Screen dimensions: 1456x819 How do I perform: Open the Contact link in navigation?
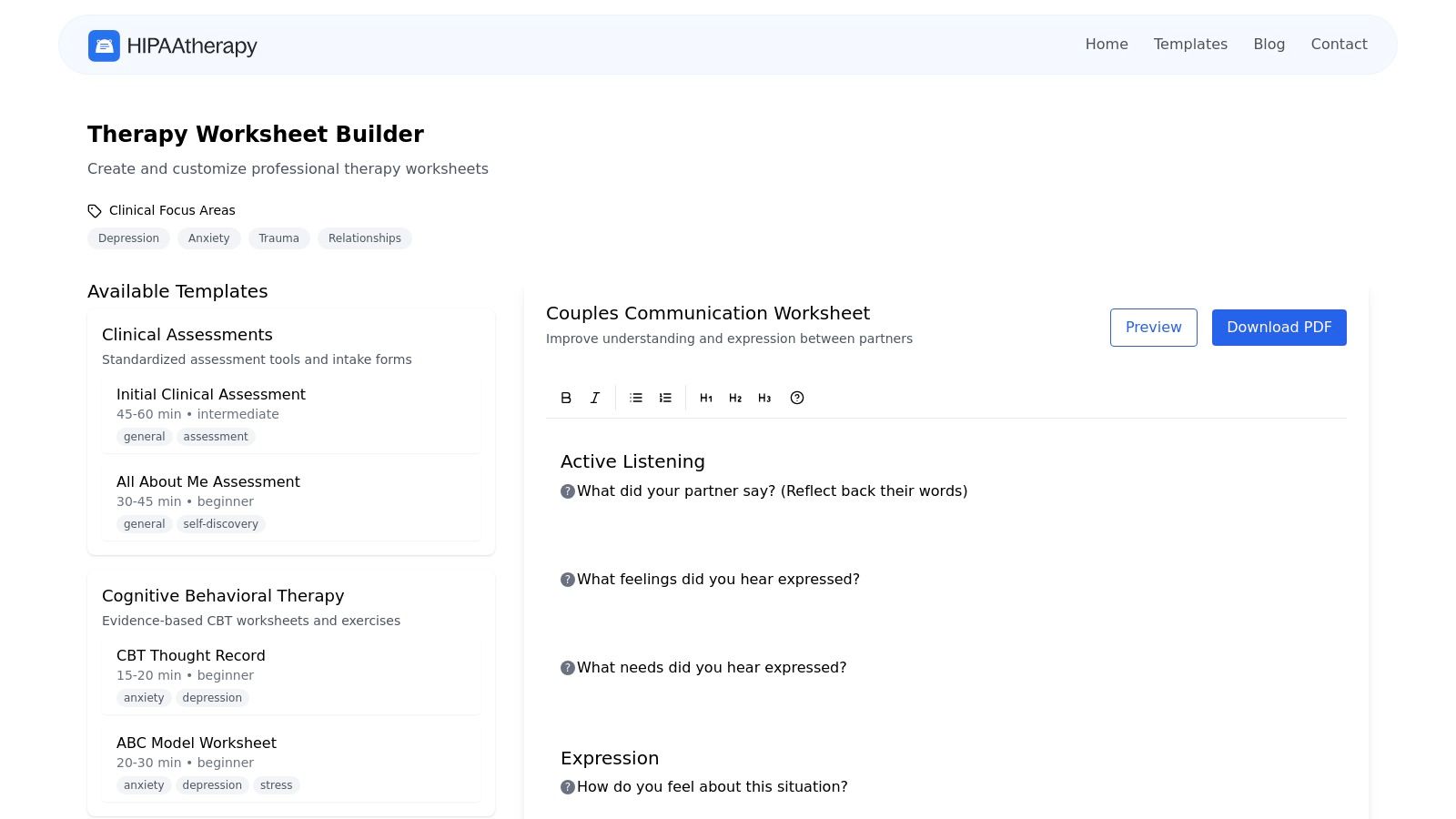point(1339,44)
